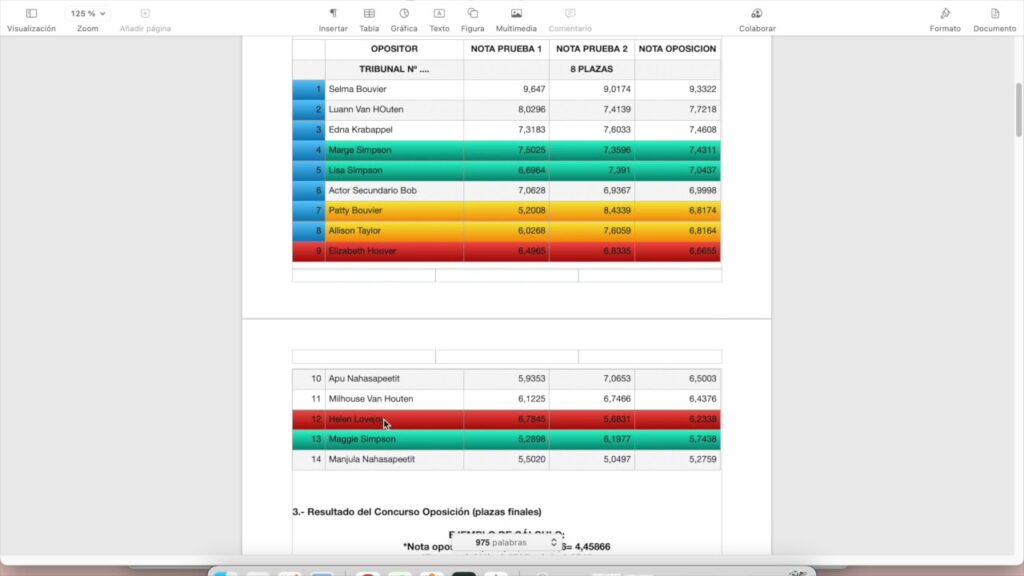Open the Visualización sidebar options
This screenshot has width=1024, height=576.
point(31,20)
